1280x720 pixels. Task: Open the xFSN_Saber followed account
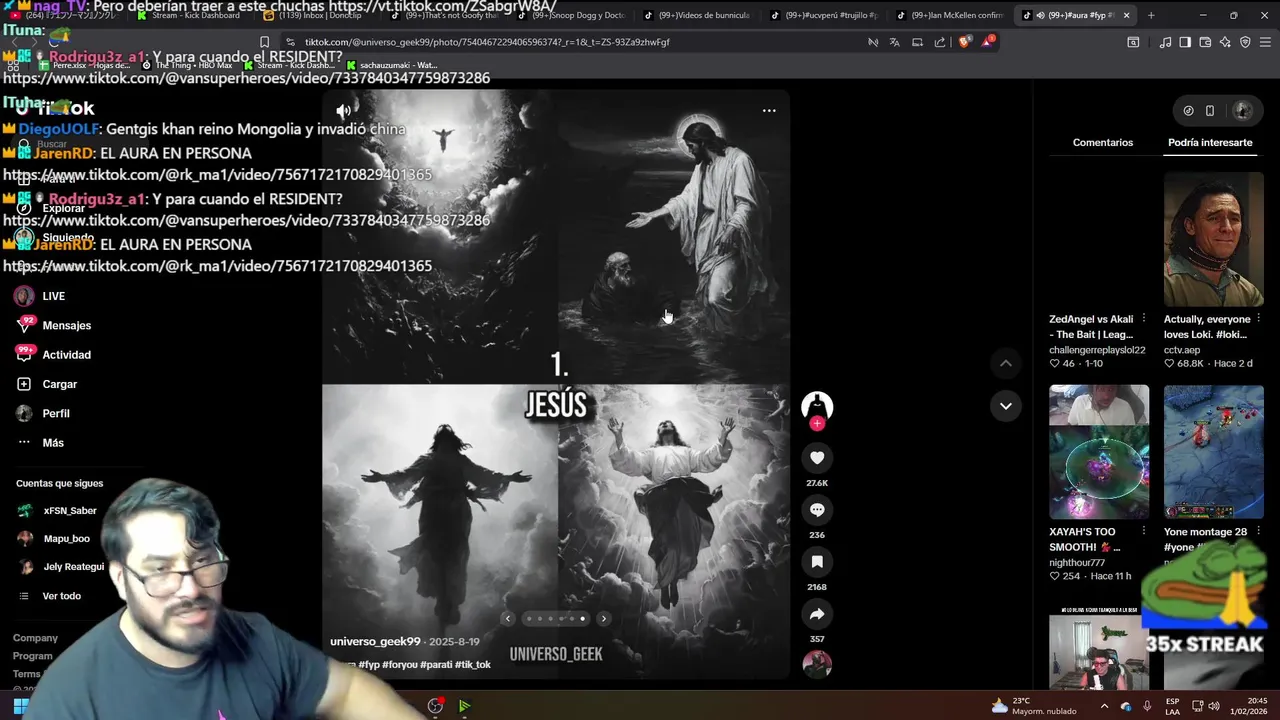click(x=57, y=510)
